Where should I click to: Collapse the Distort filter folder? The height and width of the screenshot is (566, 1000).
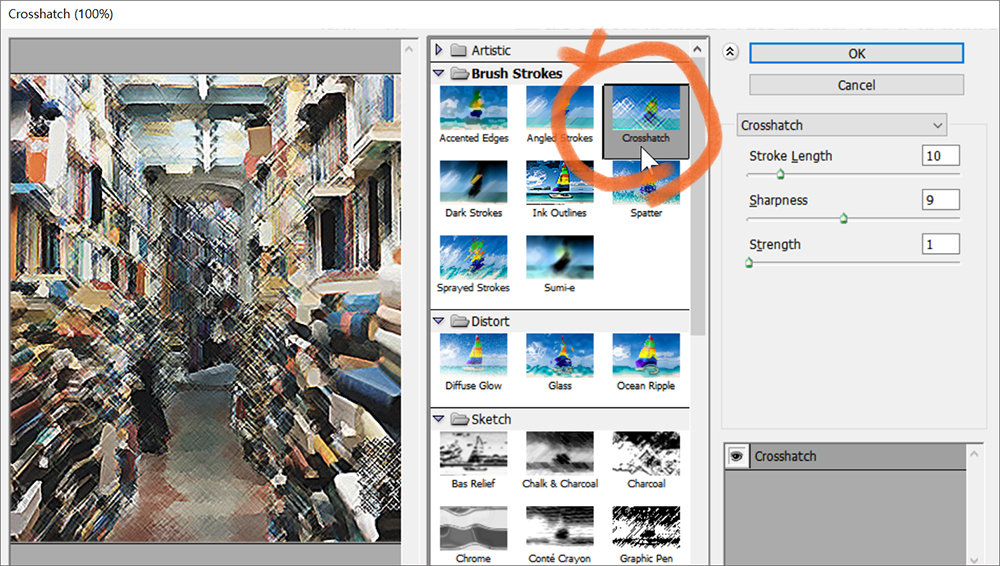439,321
